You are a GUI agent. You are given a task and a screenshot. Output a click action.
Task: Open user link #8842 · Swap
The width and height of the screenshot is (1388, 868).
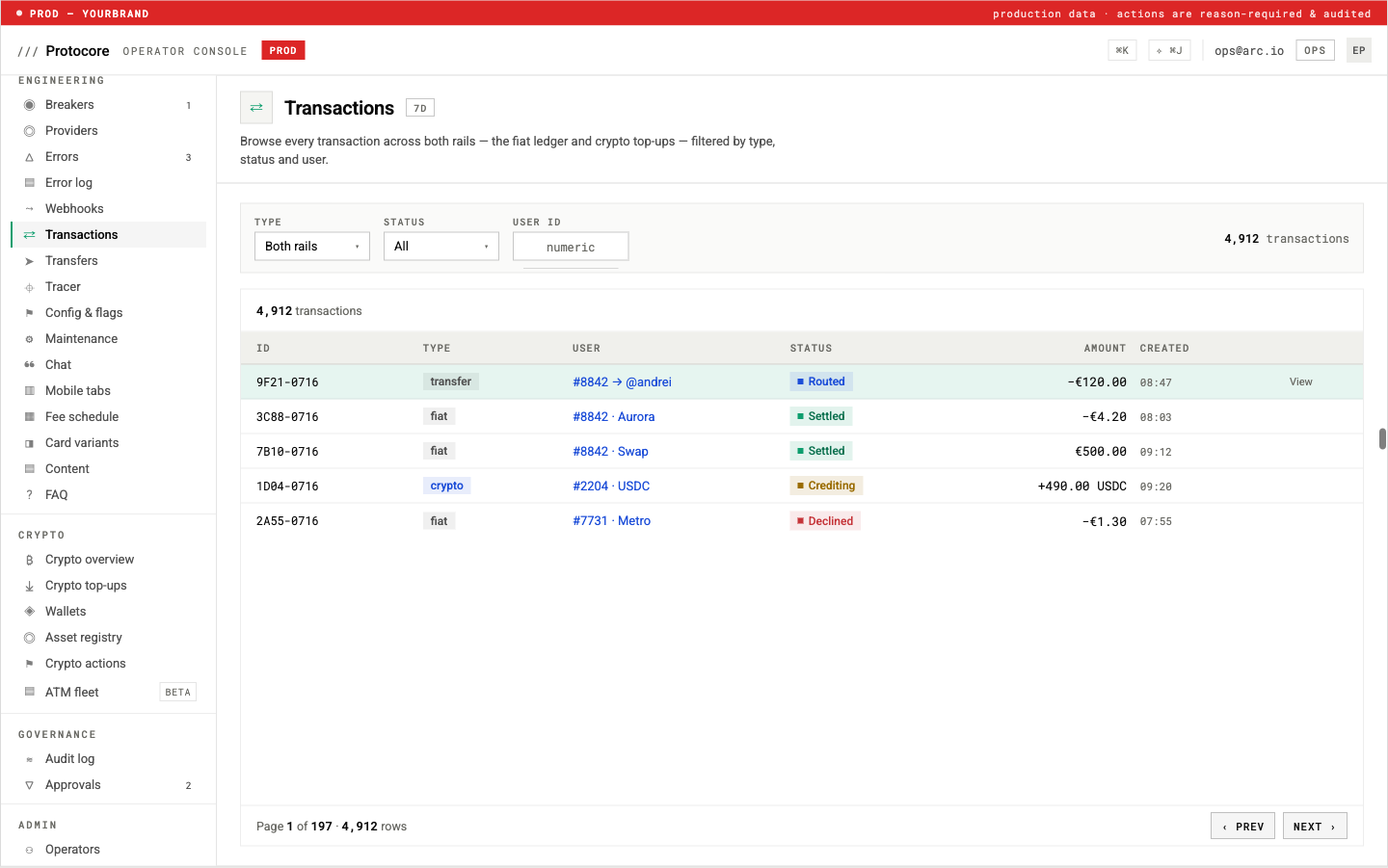[610, 452]
